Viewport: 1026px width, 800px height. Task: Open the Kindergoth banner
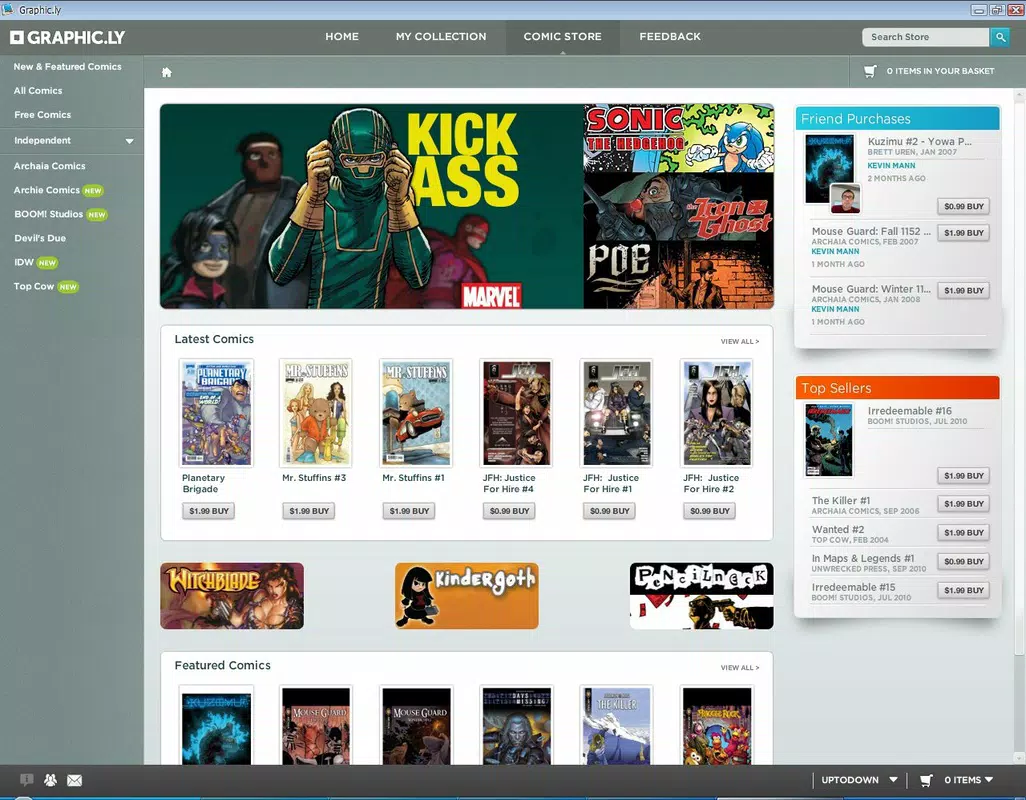(x=467, y=596)
